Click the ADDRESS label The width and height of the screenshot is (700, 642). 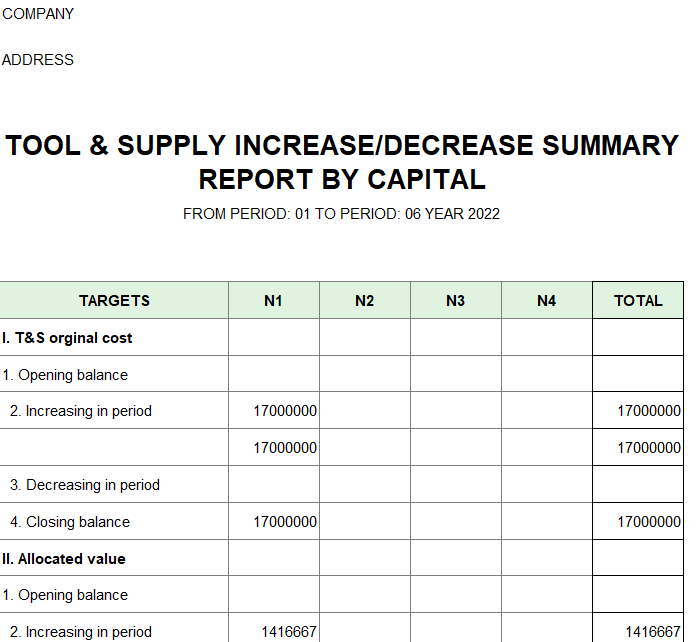[x=38, y=60]
